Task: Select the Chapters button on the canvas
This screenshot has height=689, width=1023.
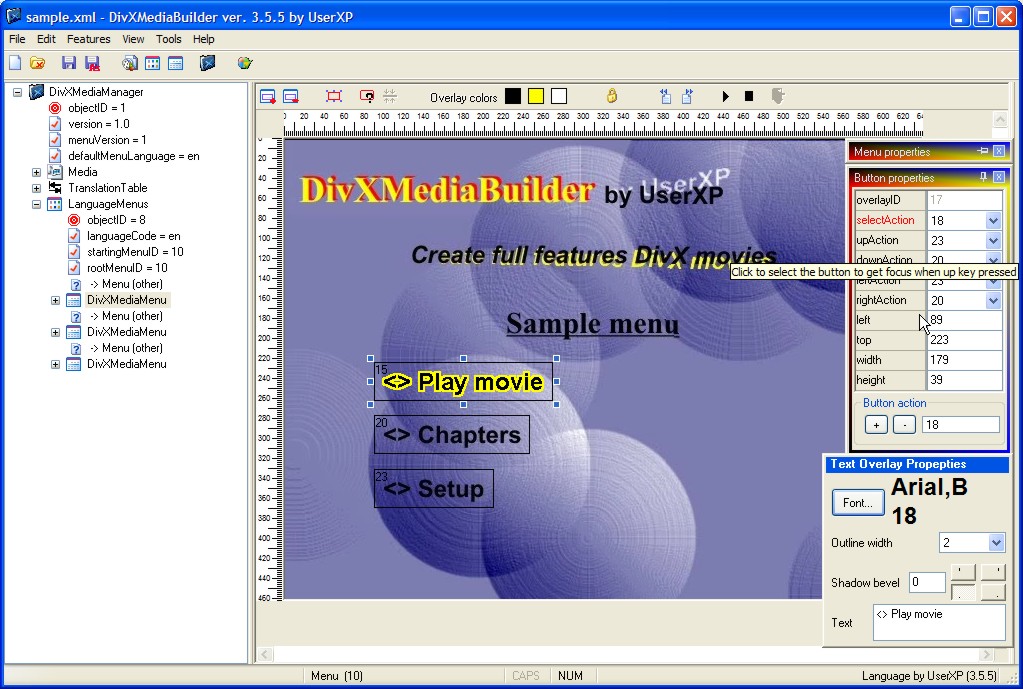Action: [x=451, y=435]
